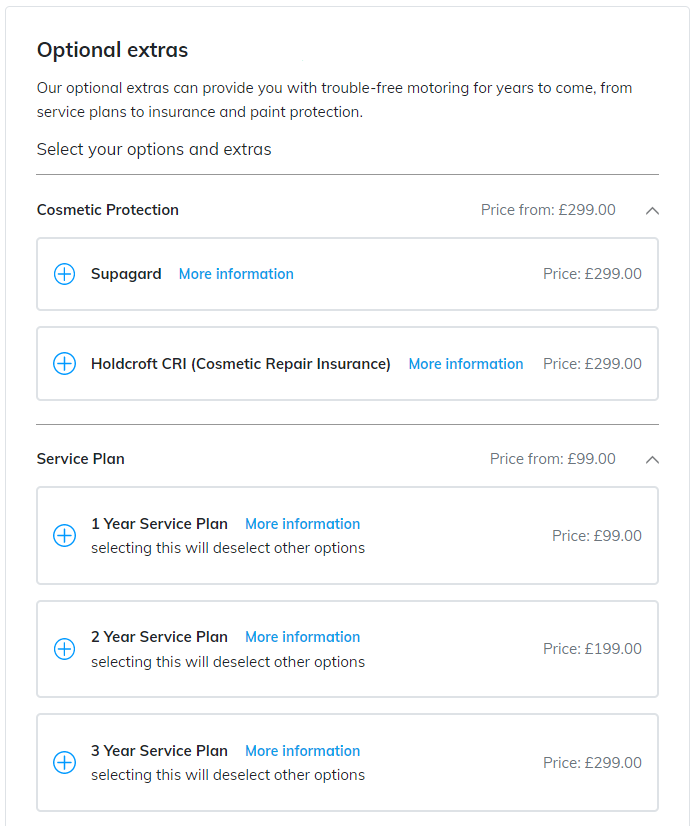Add the 1 Year Service Plan plus icon
The height and width of the screenshot is (826, 698).
coord(64,535)
